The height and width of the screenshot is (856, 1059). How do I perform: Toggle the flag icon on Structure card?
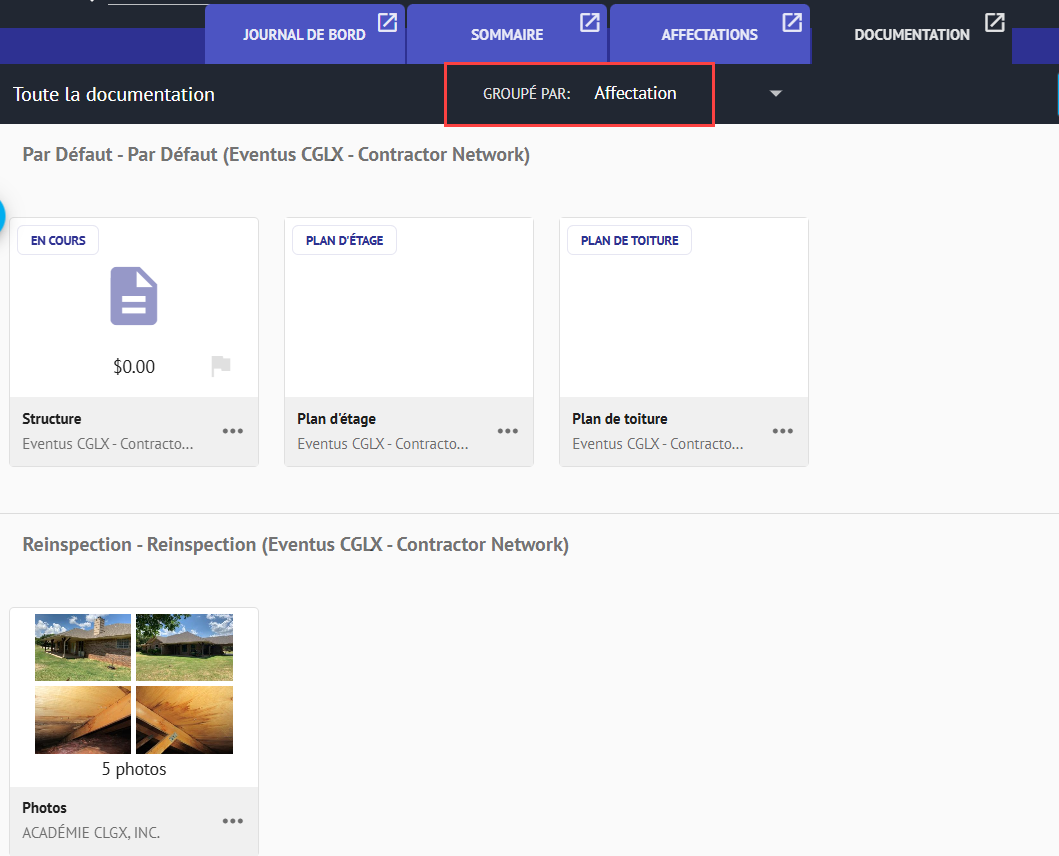coord(221,366)
